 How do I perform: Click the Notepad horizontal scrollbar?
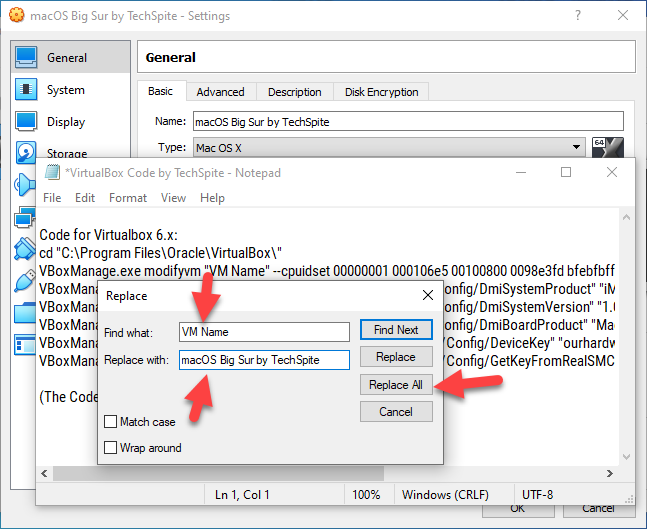330,472
